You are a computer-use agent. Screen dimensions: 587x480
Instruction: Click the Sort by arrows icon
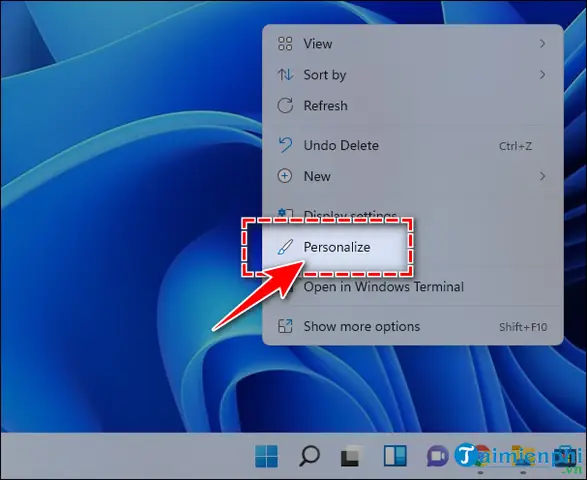(x=285, y=75)
